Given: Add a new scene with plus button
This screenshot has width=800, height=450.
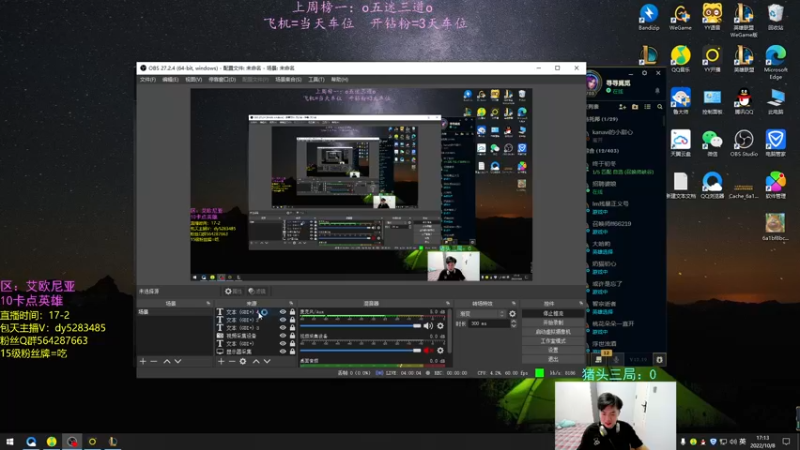Looking at the screenshot, I should 143,361.
